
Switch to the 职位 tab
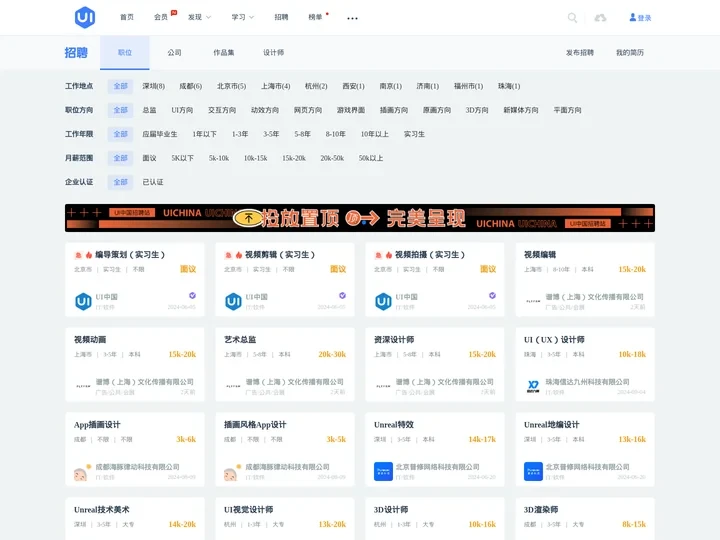pyautogui.click(x=125, y=53)
